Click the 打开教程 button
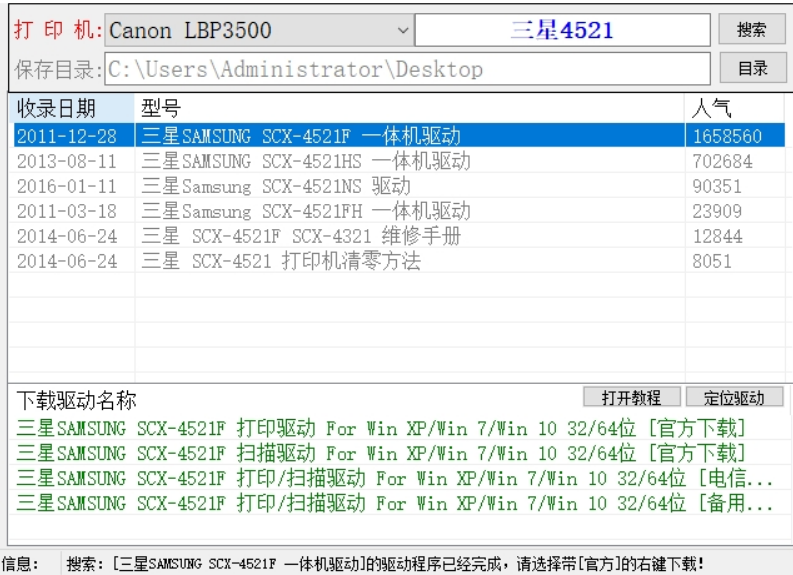Viewport: 793px width, 575px height. coord(632,397)
